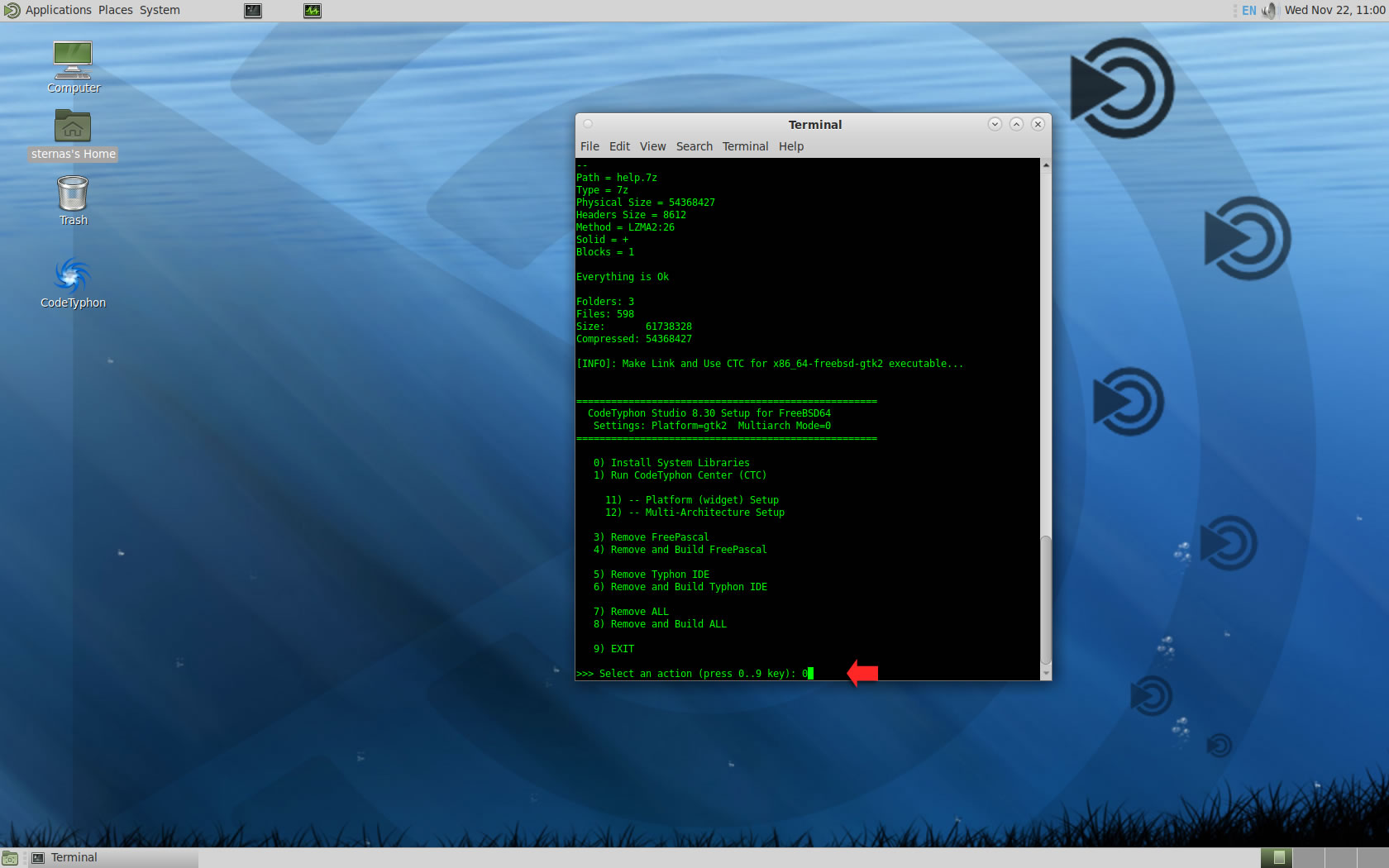Image resolution: width=1389 pixels, height=868 pixels.
Task: Open the Search menu in Terminal
Action: pyautogui.click(x=694, y=146)
